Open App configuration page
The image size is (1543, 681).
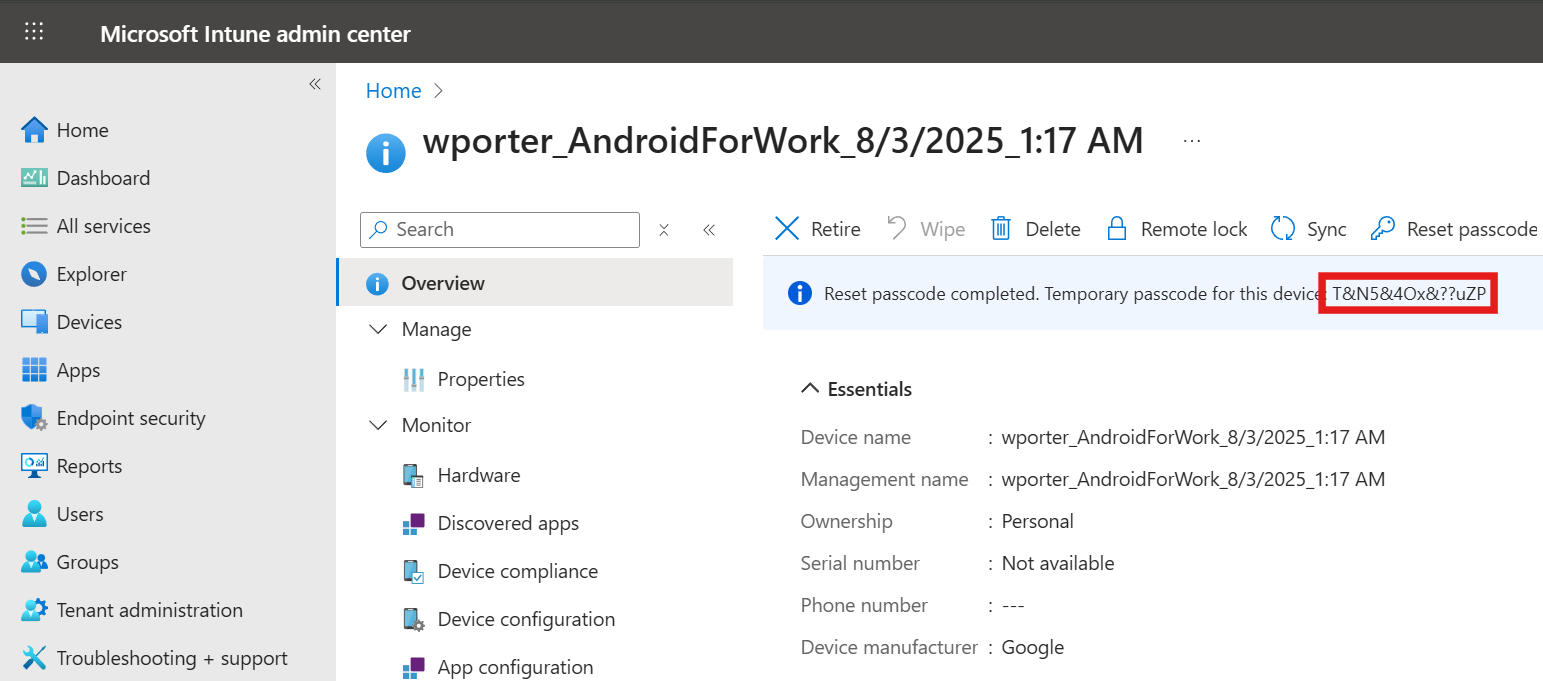pos(515,667)
